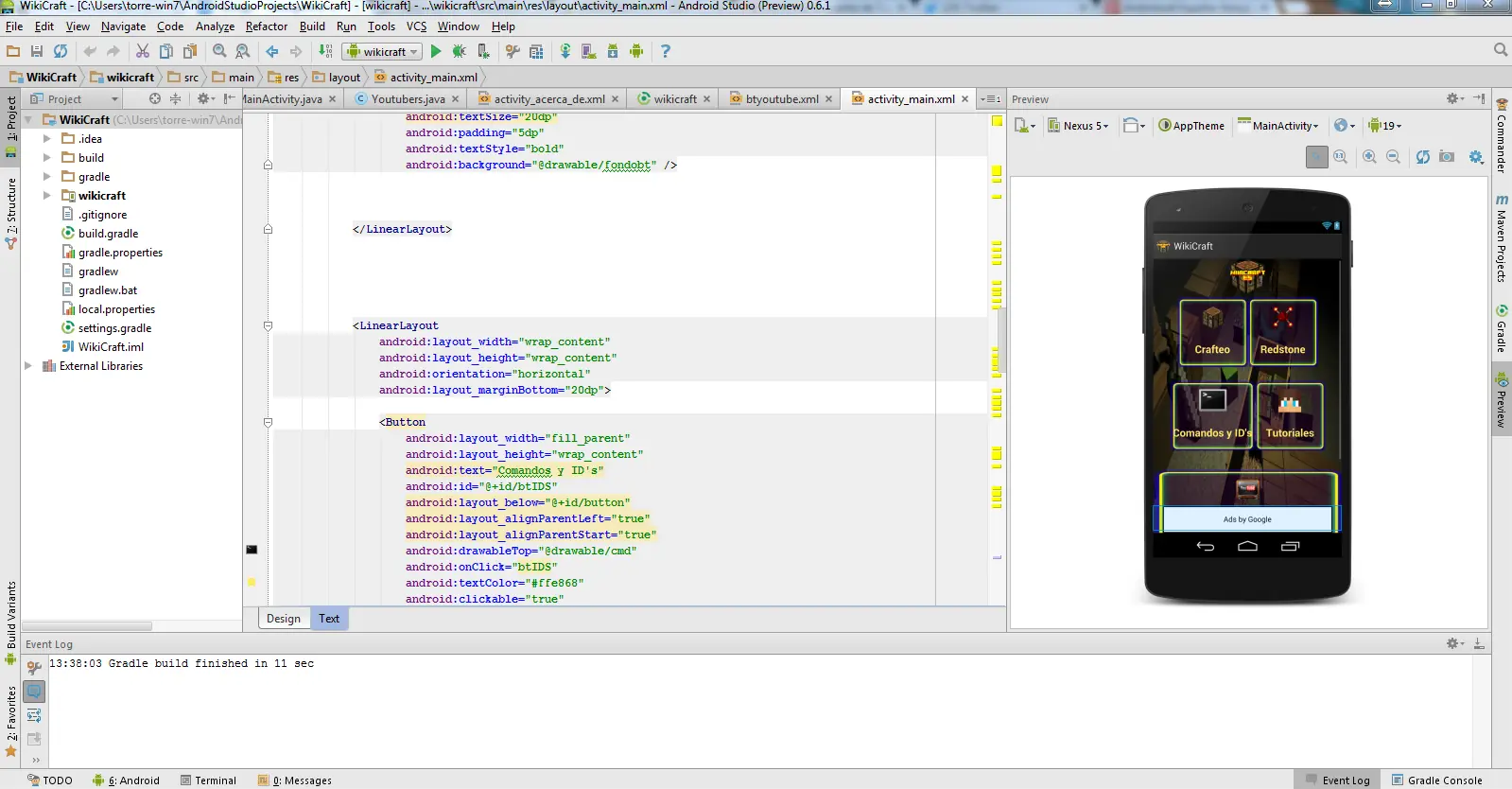Viewport: 1512px width, 789px height.
Task: Click the Help question mark icon
Action: [666, 51]
